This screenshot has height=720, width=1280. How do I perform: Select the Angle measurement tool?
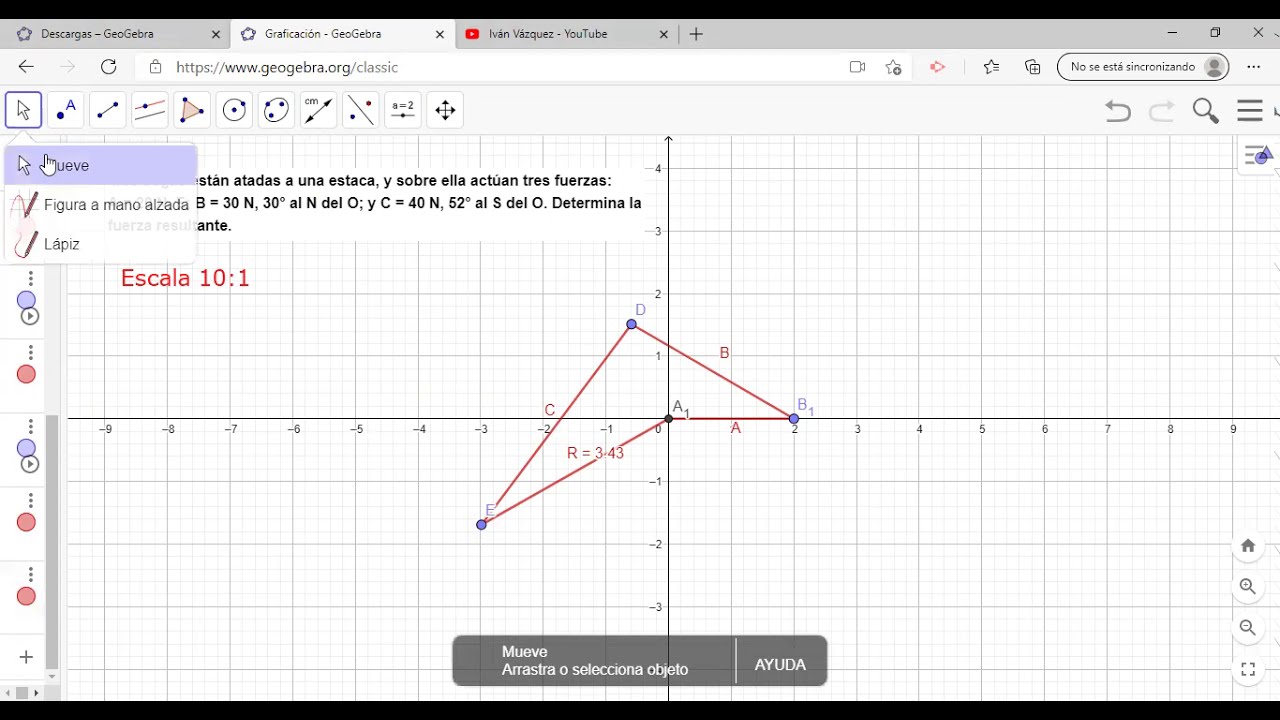click(319, 110)
